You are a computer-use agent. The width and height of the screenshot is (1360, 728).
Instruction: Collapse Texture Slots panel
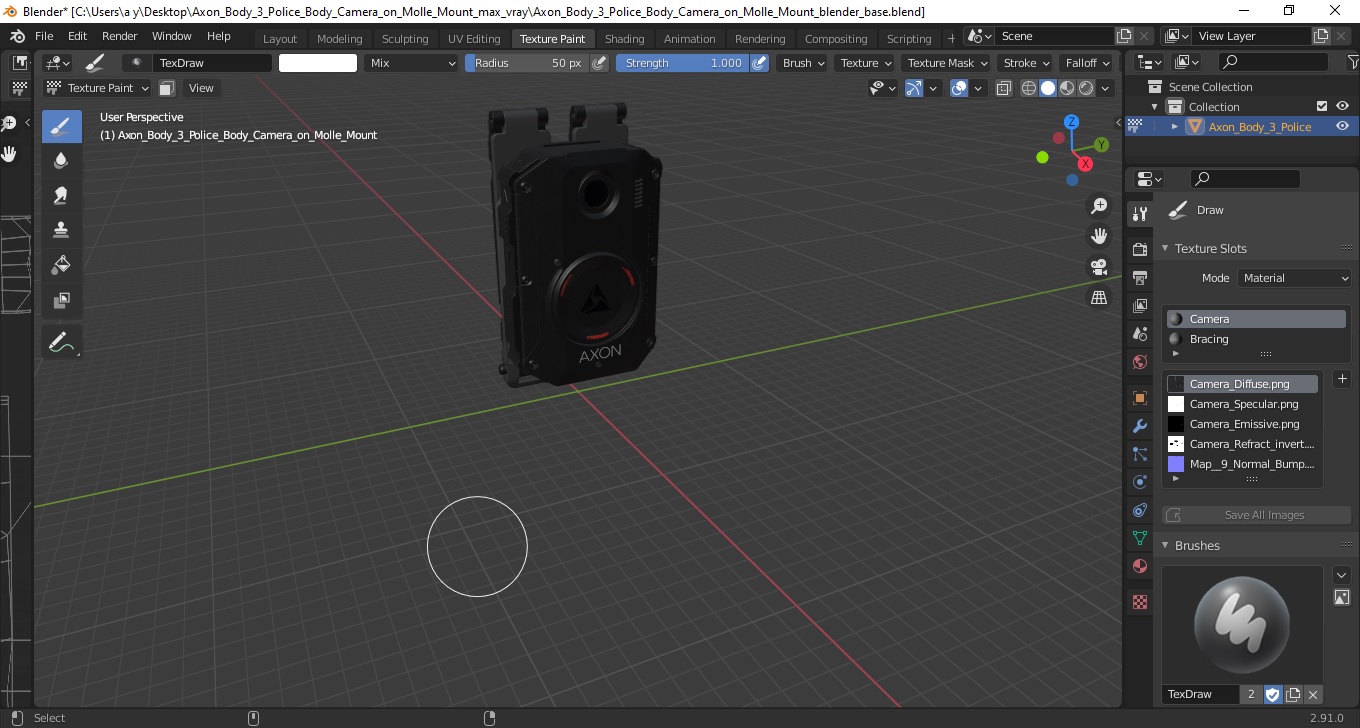pos(1165,248)
